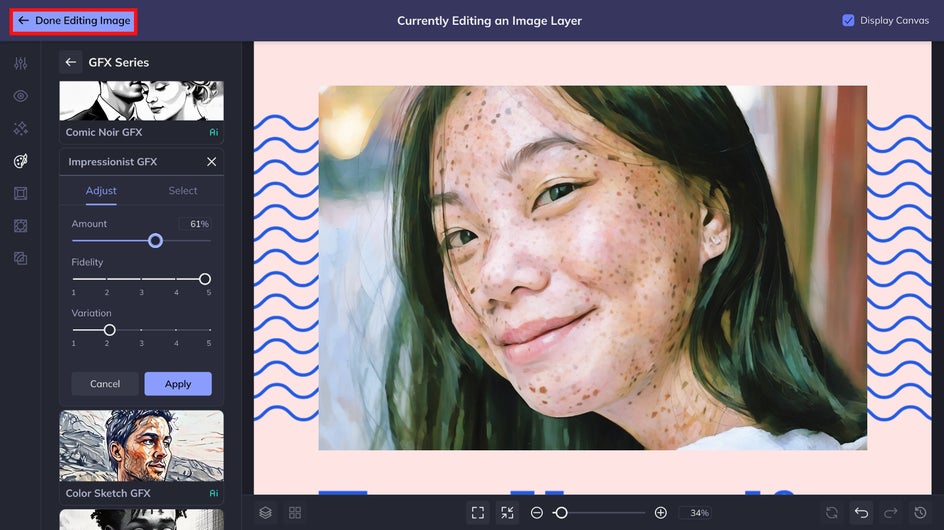Switch to the Adjust tab
The height and width of the screenshot is (530, 944).
(x=101, y=190)
